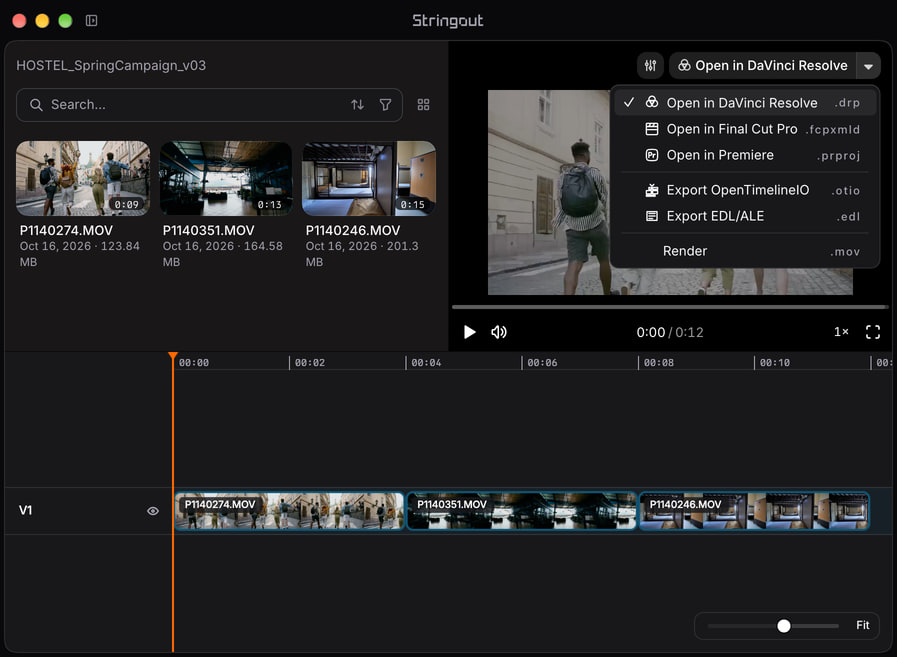
Task: Click the preview playback progress bar
Action: [670, 307]
